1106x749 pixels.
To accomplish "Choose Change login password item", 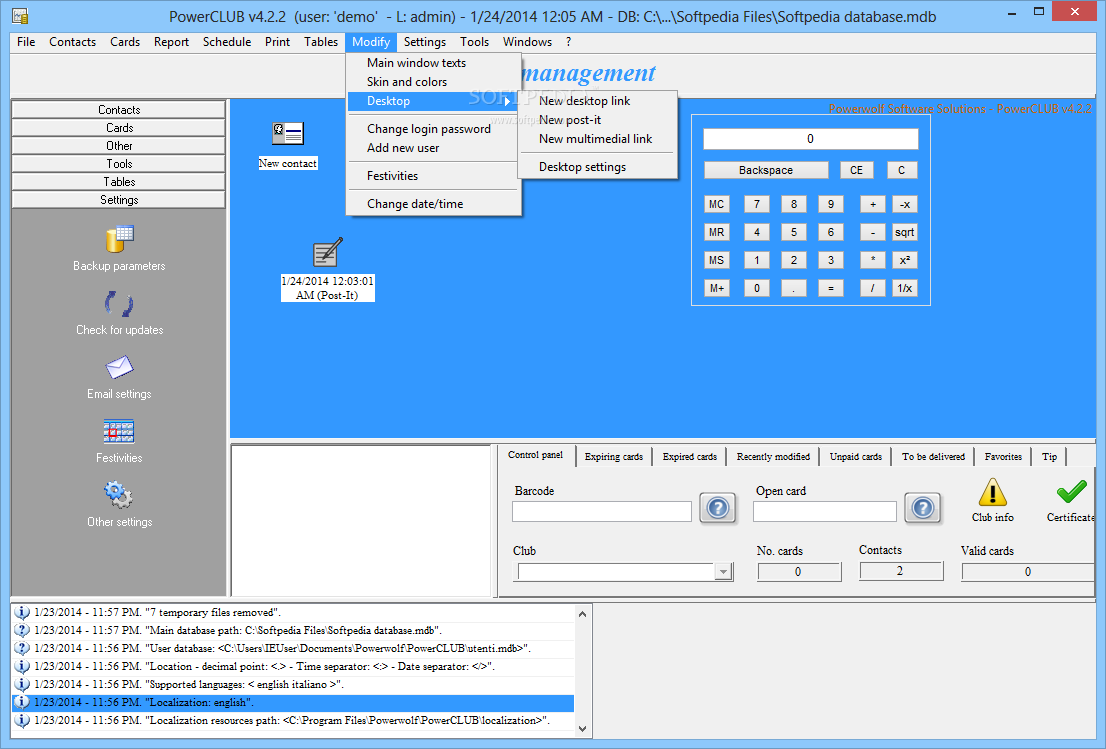I will coord(434,129).
